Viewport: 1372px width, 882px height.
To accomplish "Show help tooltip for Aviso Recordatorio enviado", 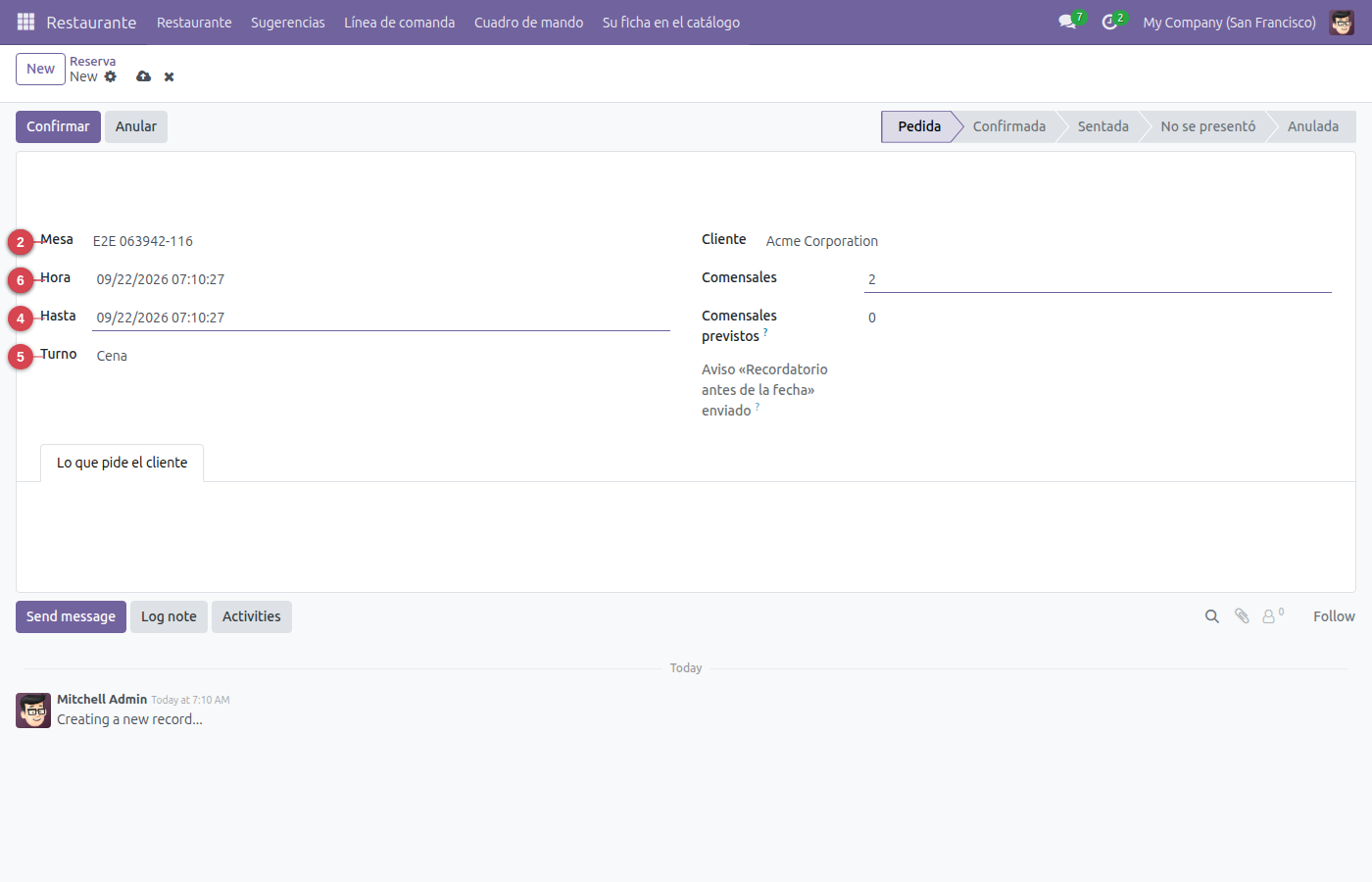I will click(758, 408).
